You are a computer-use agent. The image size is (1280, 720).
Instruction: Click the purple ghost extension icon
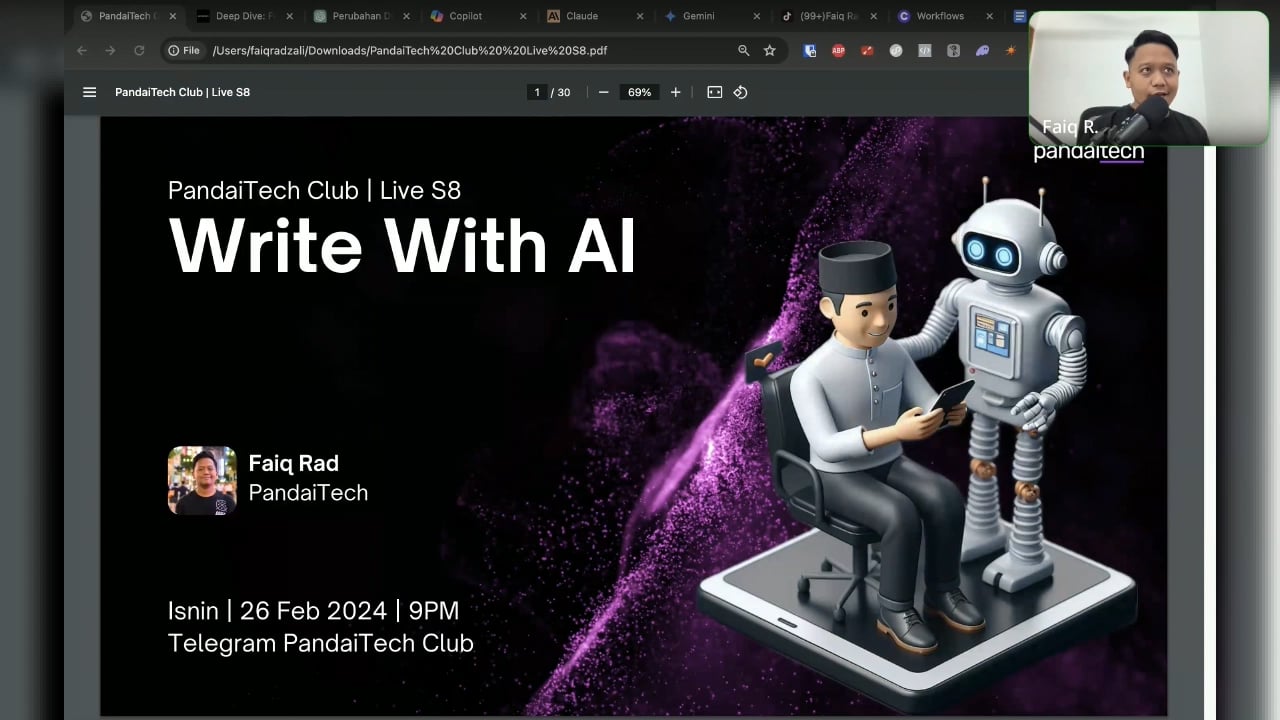click(983, 50)
